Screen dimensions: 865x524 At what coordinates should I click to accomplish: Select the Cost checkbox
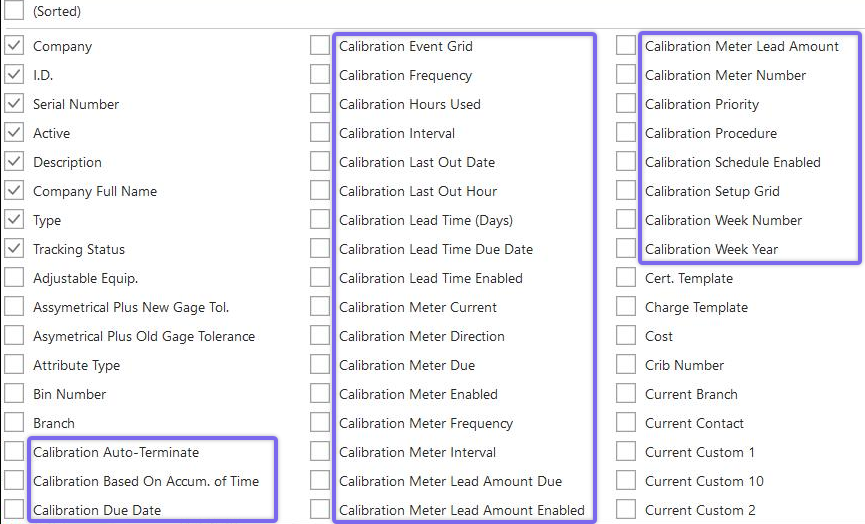(x=625, y=336)
